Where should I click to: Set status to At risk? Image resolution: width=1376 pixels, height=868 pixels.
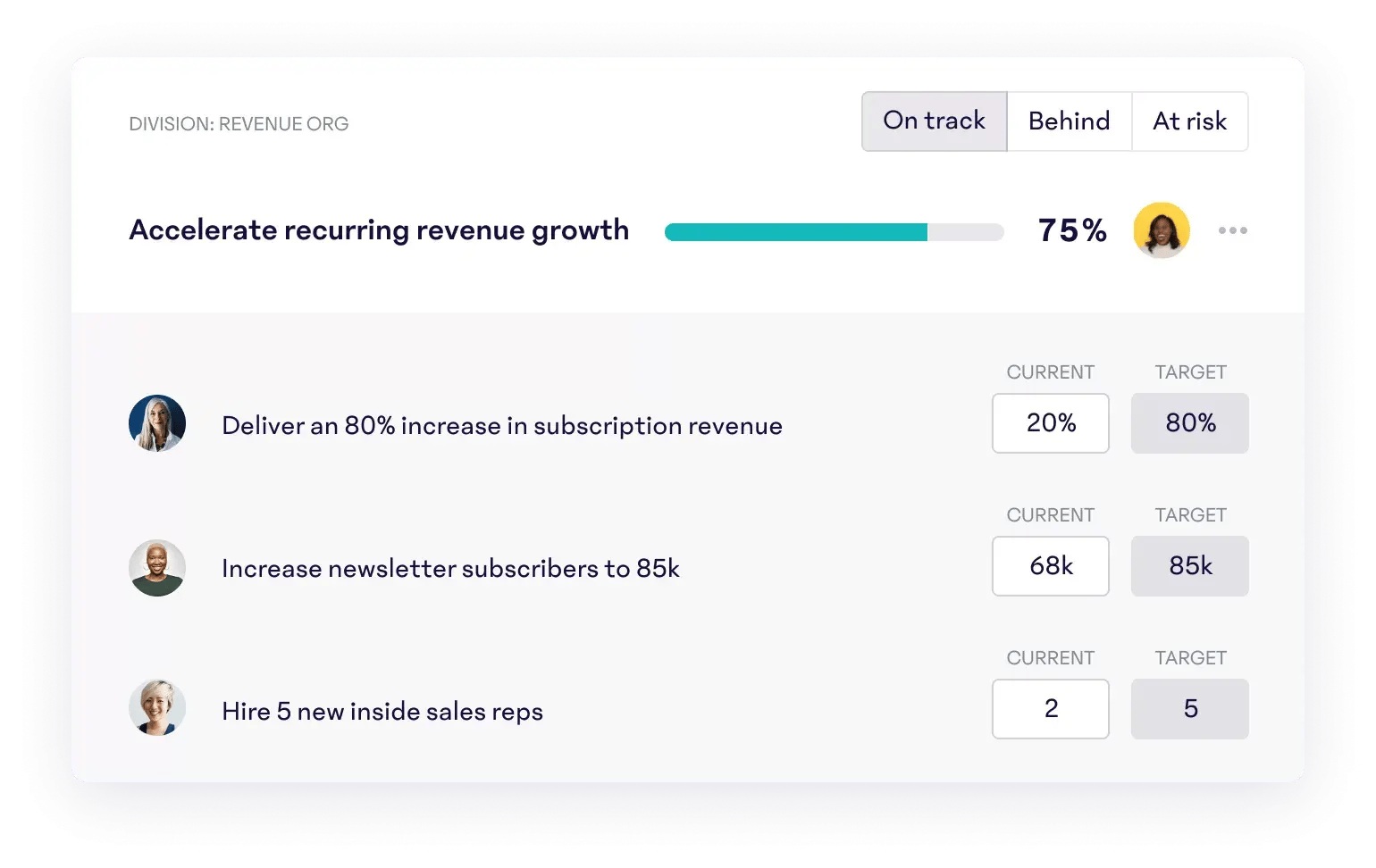click(x=1189, y=121)
